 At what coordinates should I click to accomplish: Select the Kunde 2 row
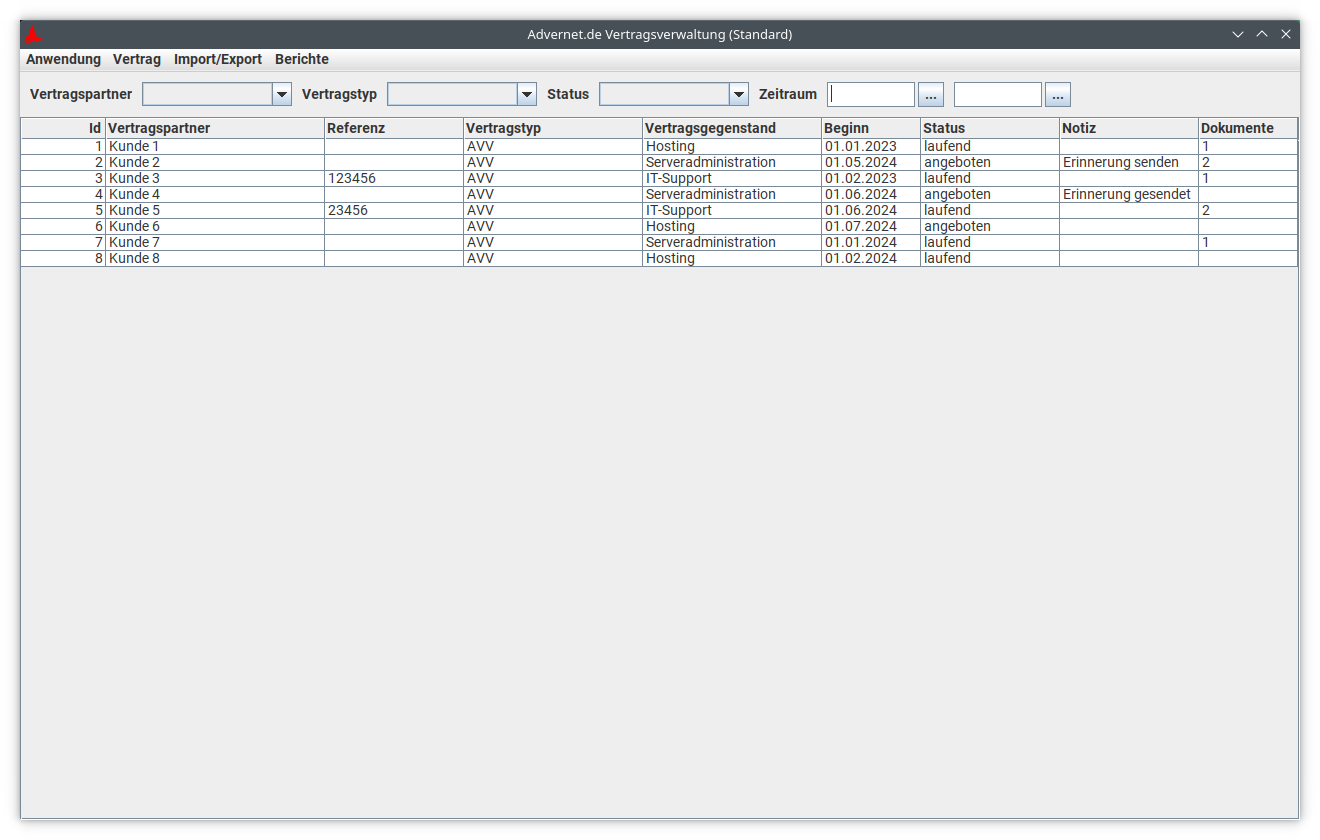(x=659, y=162)
